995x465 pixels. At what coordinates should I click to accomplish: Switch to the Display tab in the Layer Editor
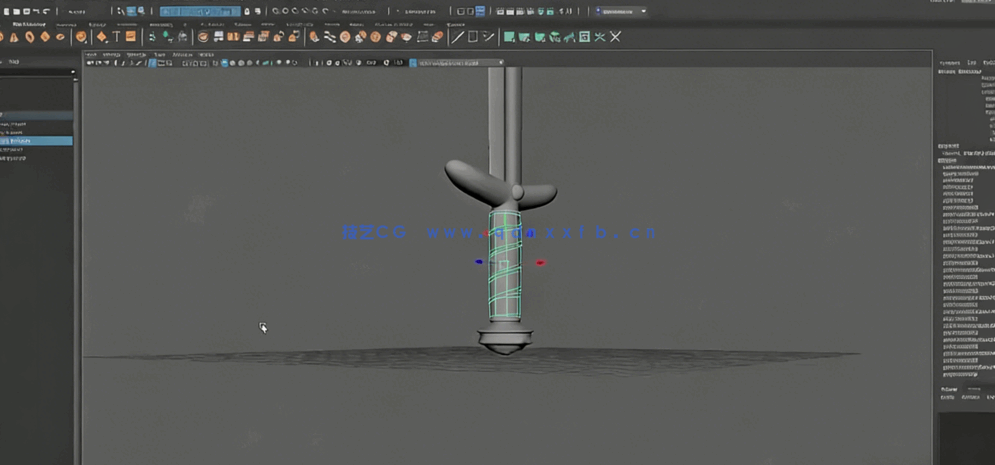[x=949, y=389]
